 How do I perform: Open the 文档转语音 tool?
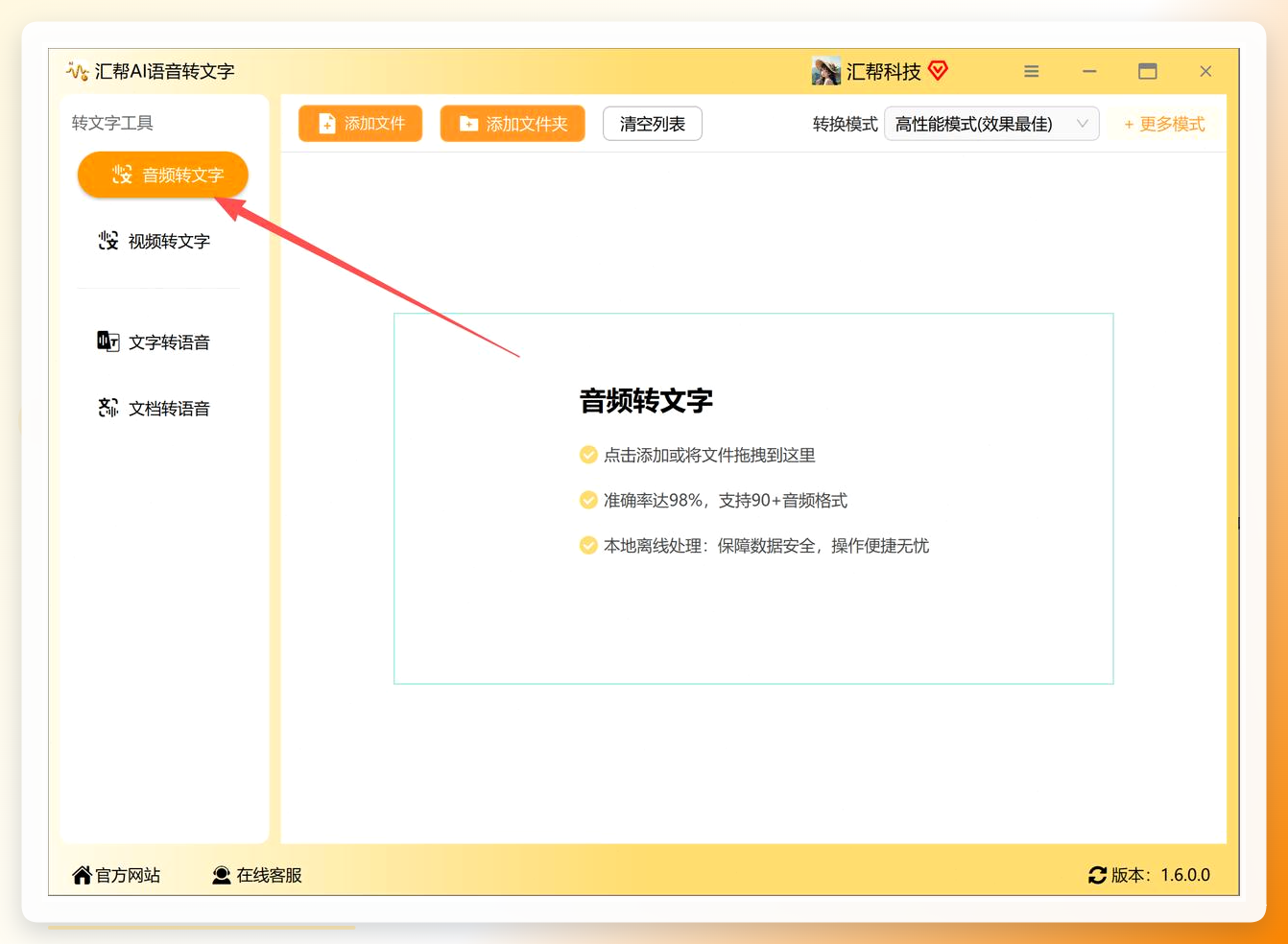click(155, 409)
